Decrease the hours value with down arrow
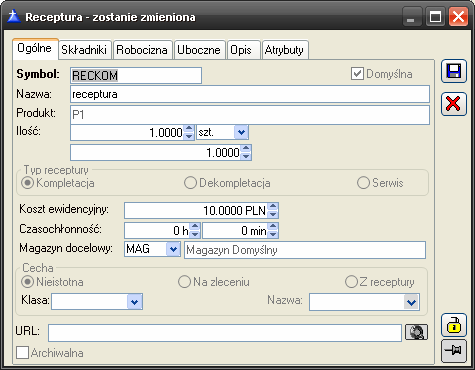The width and height of the screenshot is (475, 370). 195,234
